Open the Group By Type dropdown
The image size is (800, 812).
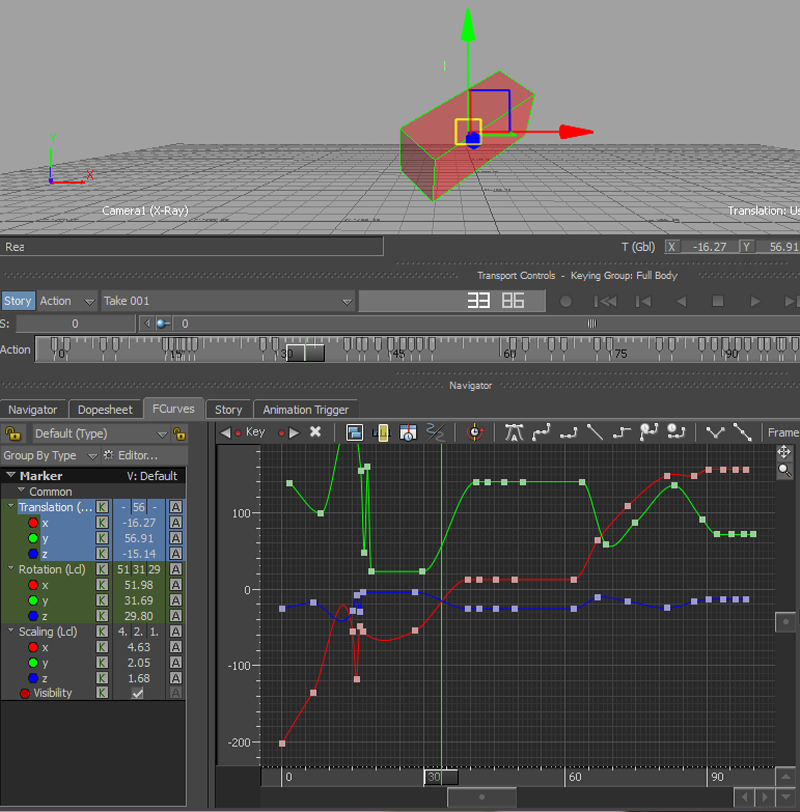[x=50, y=455]
